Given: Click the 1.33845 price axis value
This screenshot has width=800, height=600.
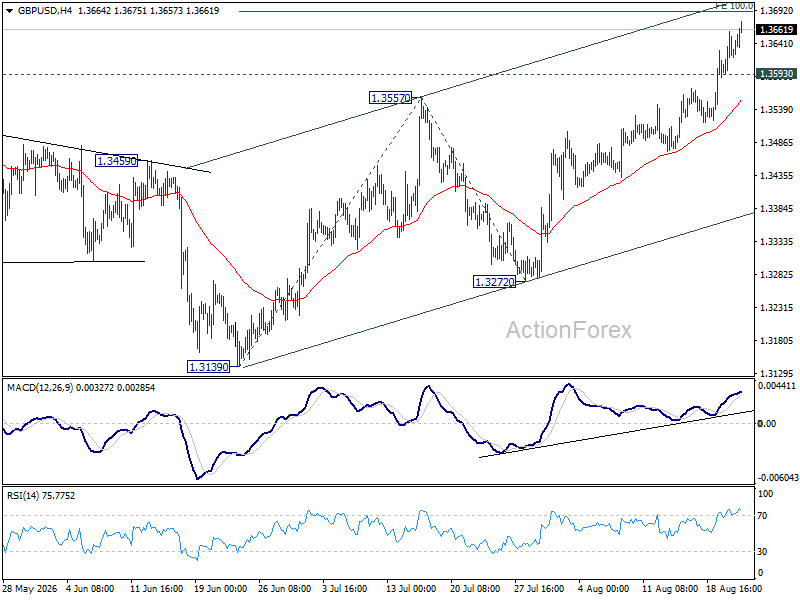Looking at the screenshot, I should click(777, 209).
